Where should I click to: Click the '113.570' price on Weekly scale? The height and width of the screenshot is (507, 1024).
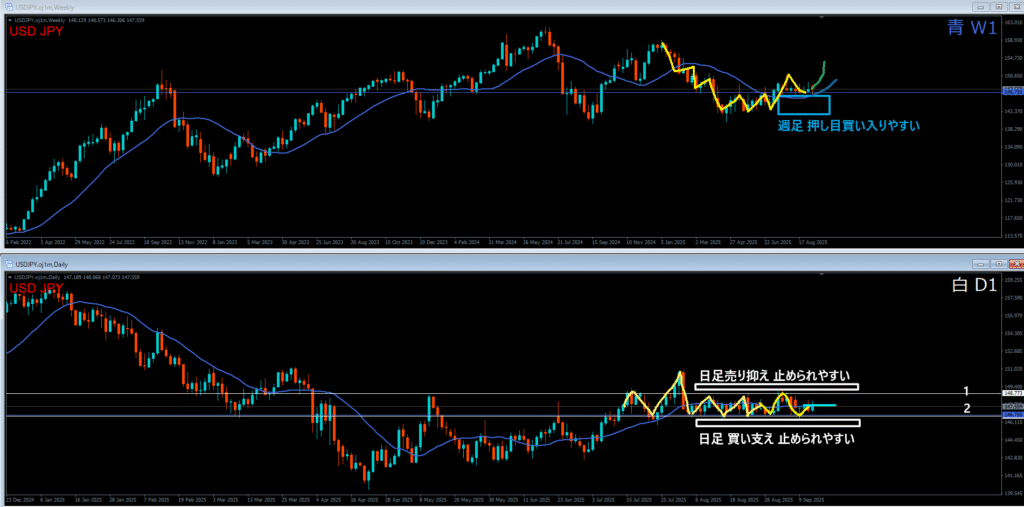[x=1013, y=236]
